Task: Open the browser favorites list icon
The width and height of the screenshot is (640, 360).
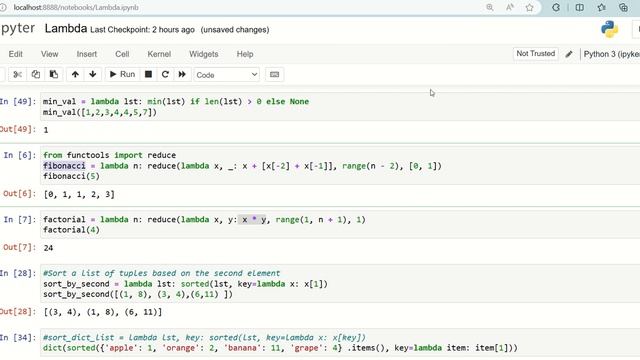Action: tap(602, 7)
